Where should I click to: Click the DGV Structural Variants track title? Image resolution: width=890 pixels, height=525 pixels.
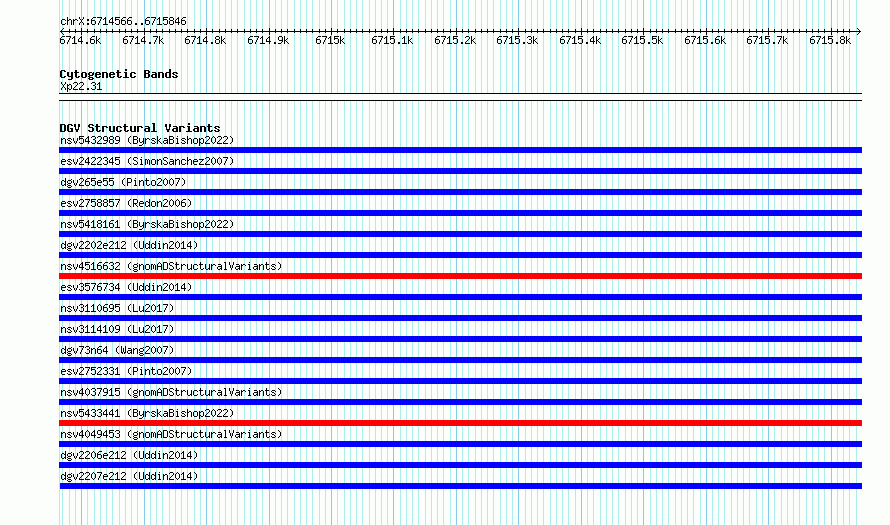pos(140,128)
